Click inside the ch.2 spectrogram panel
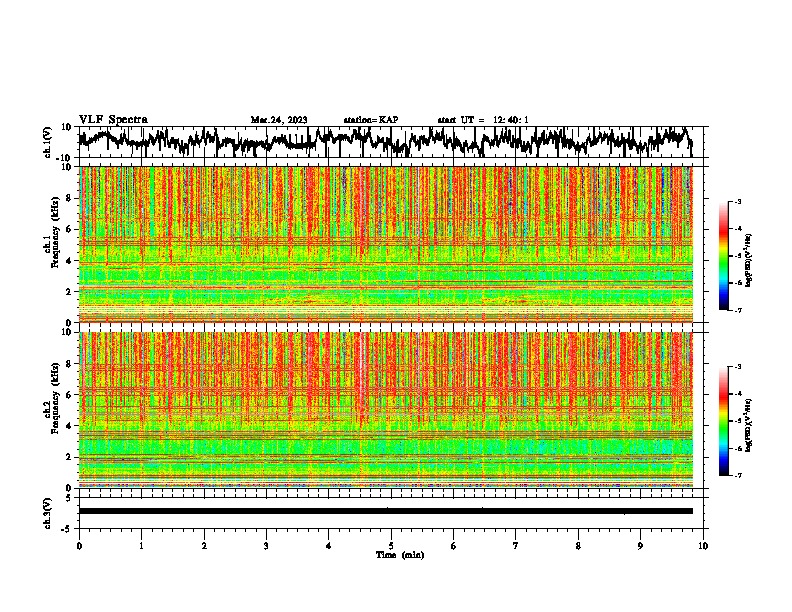The width and height of the screenshot is (792, 612). coord(386,410)
